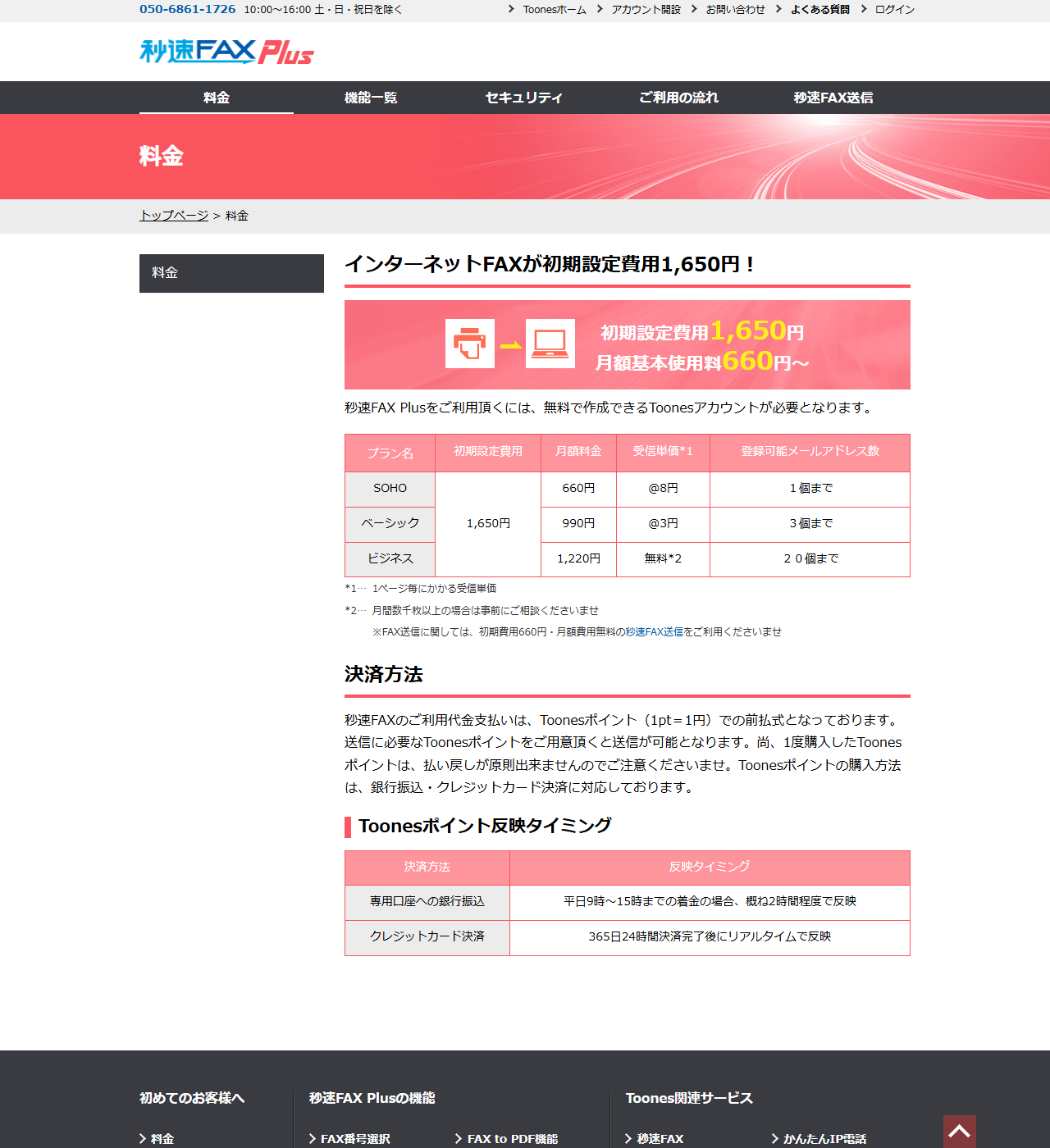1050x1148 pixels.
Task: Click the 初期設定費用 banner image
Action: 628,344
